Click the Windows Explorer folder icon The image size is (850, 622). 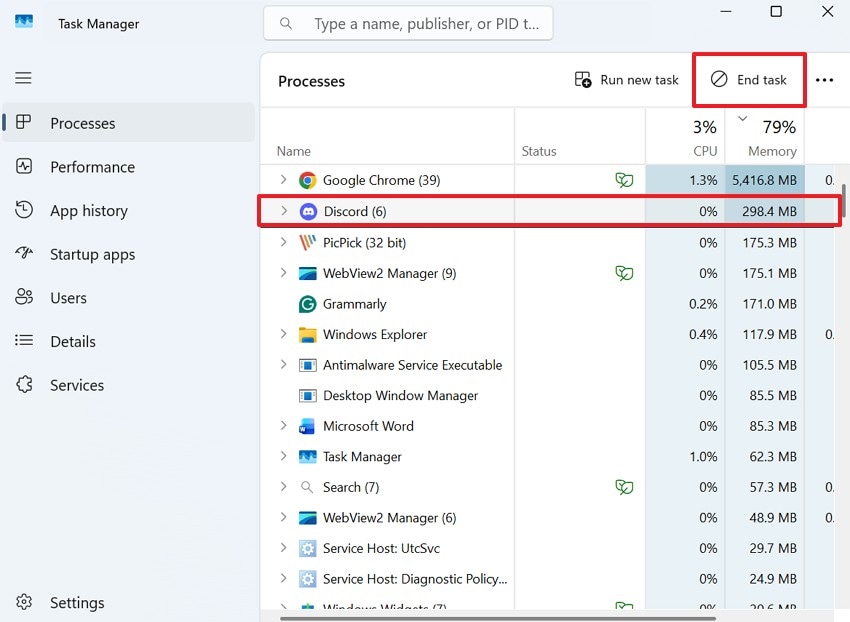tap(307, 335)
